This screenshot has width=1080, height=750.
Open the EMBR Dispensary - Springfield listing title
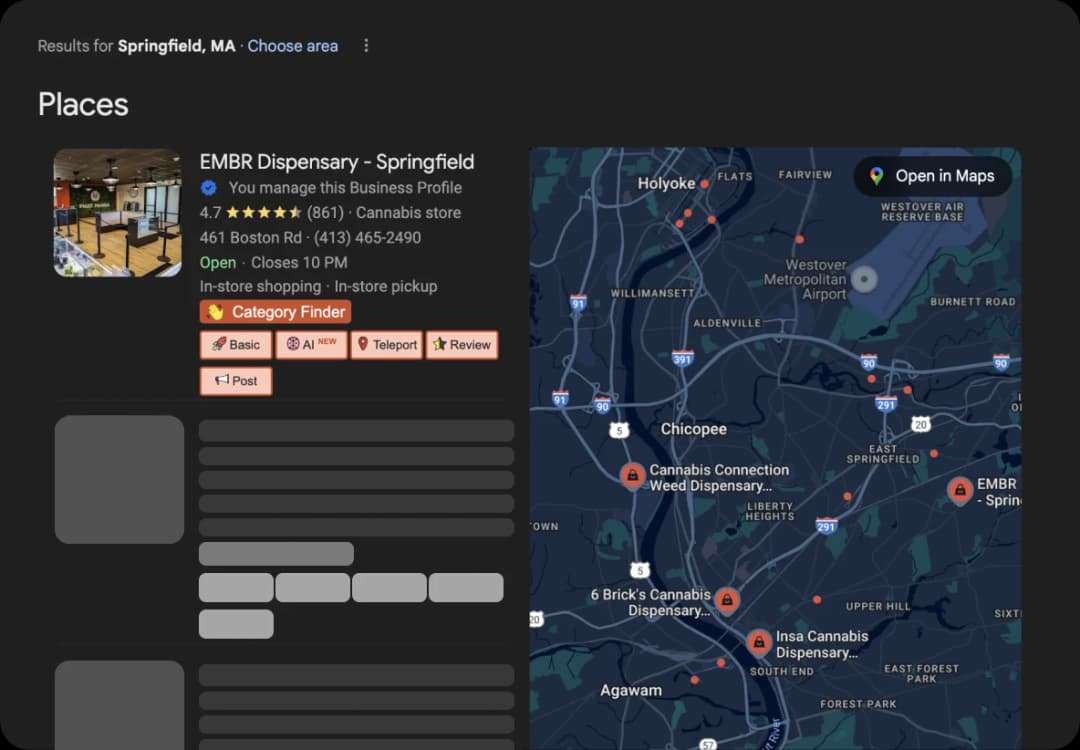(337, 162)
